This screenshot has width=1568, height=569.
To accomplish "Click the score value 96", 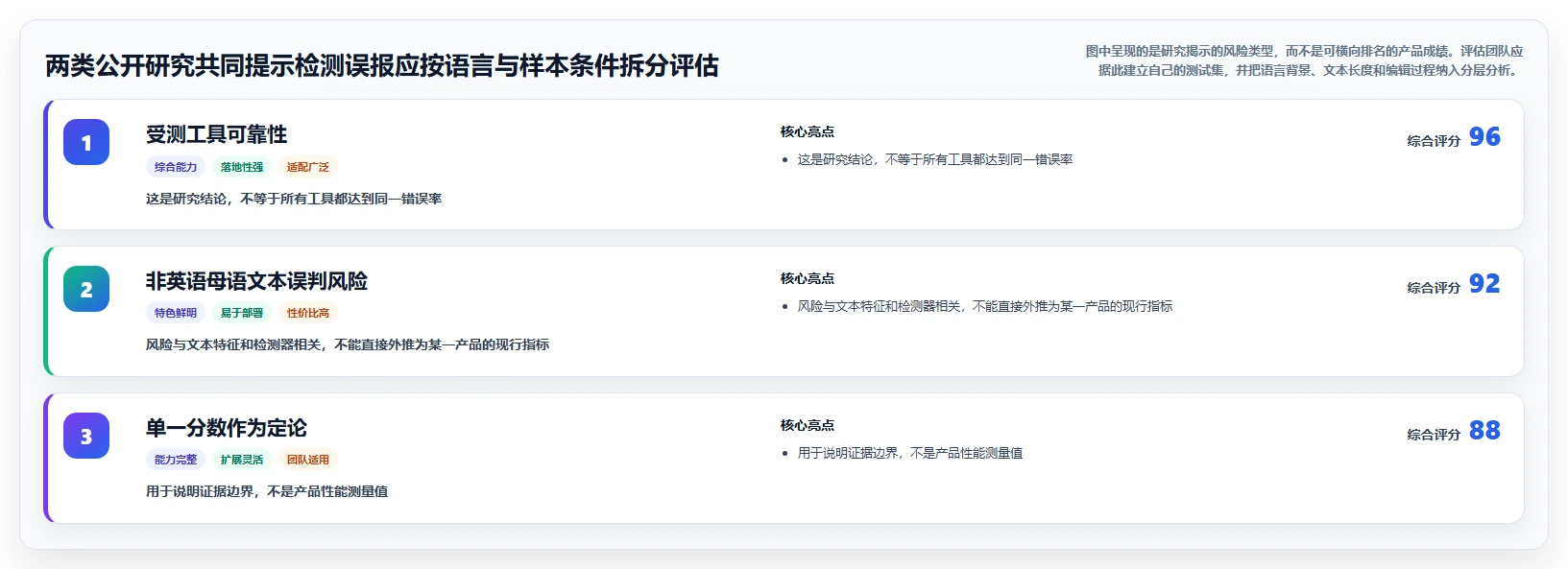I will pyautogui.click(x=1484, y=137).
